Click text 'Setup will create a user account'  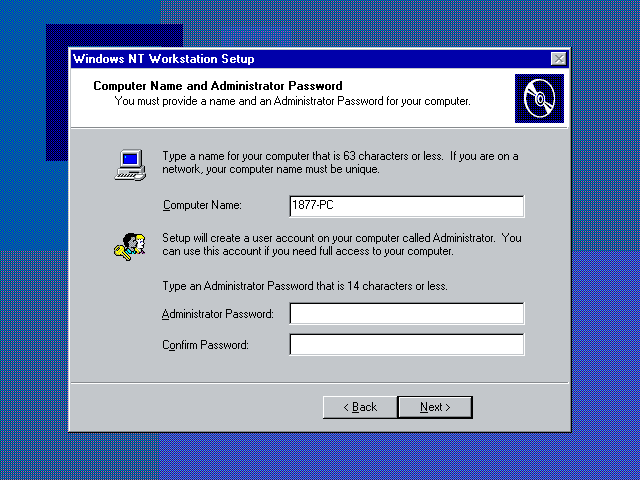click(238, 238)
